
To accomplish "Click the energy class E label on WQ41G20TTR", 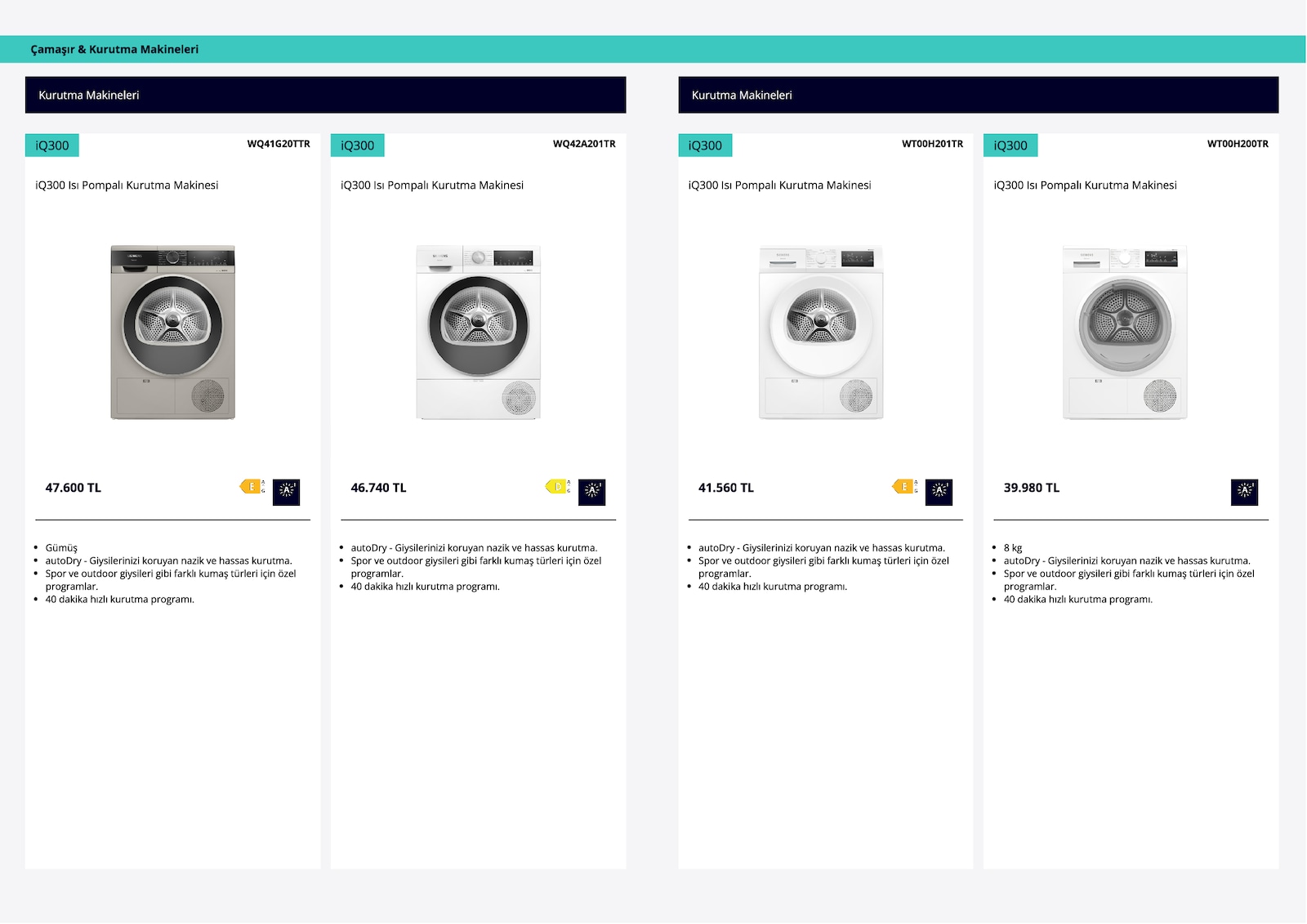I will click(252, 487).
